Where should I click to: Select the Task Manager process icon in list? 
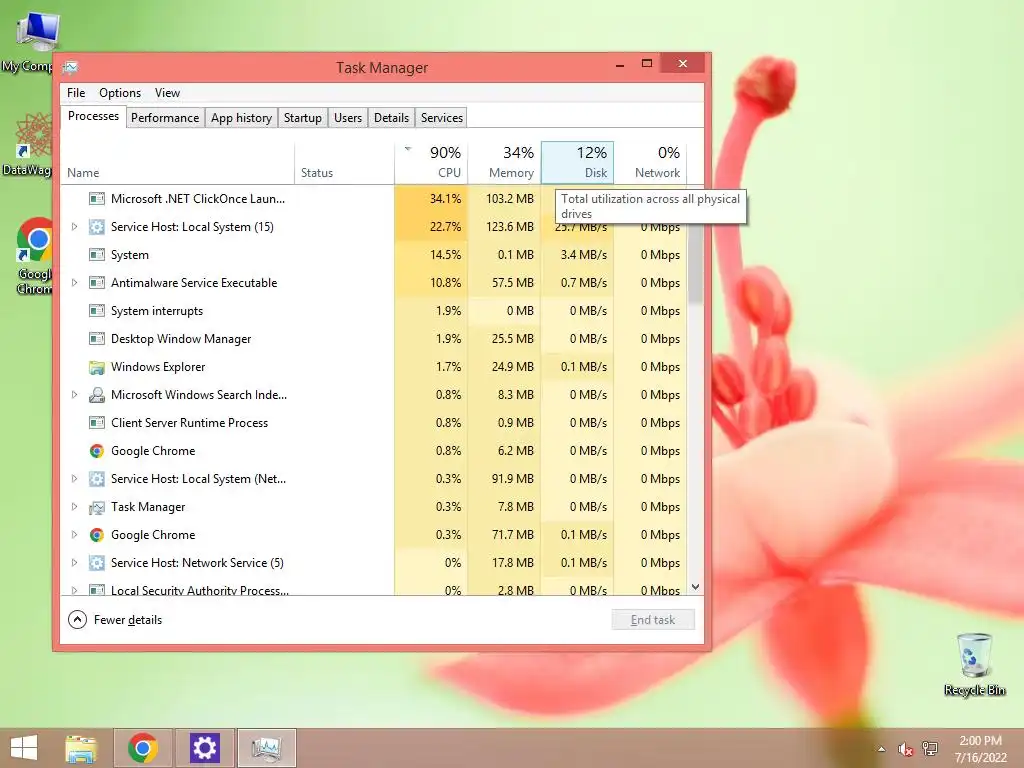point(97,507)
